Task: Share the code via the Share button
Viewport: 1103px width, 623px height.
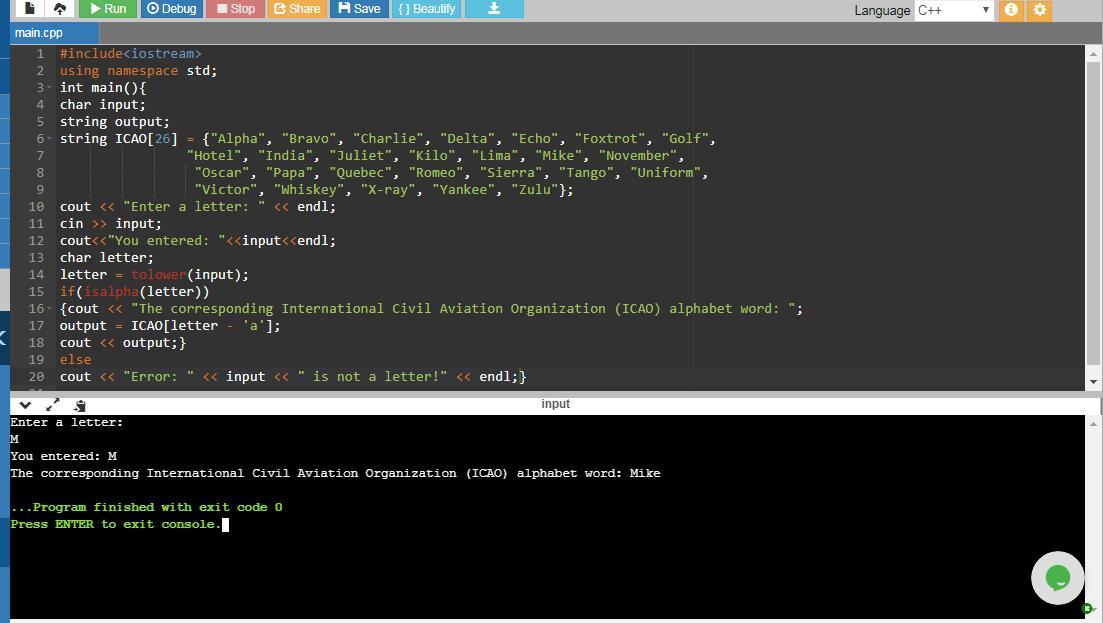Action: click(297, 8)
